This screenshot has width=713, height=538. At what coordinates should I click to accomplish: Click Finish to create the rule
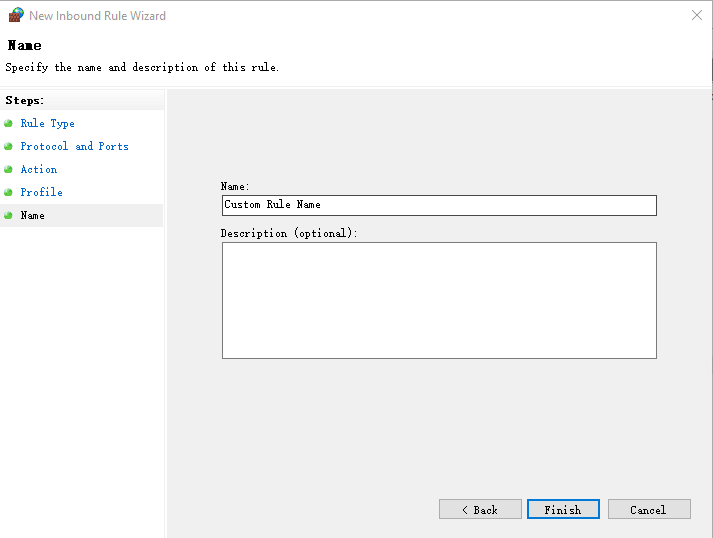[x=563, y=509]
